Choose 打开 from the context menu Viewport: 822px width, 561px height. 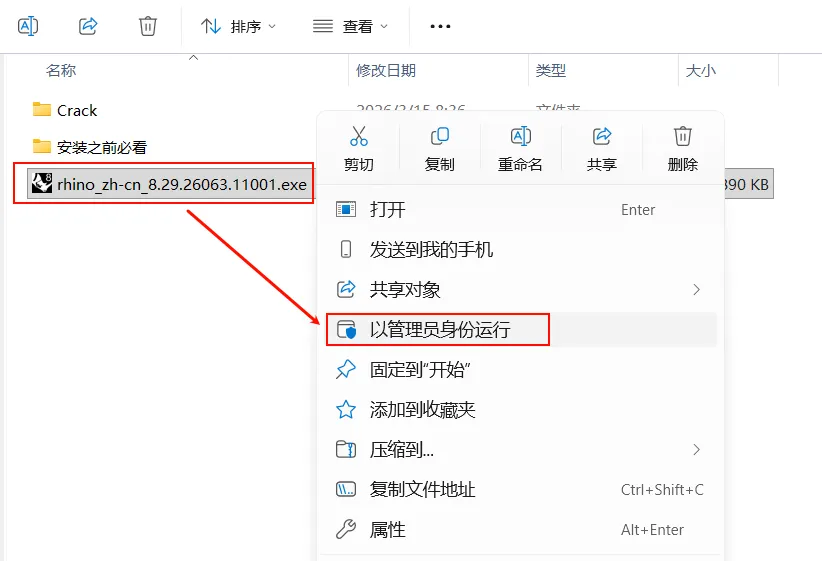(x=521, y=210)
